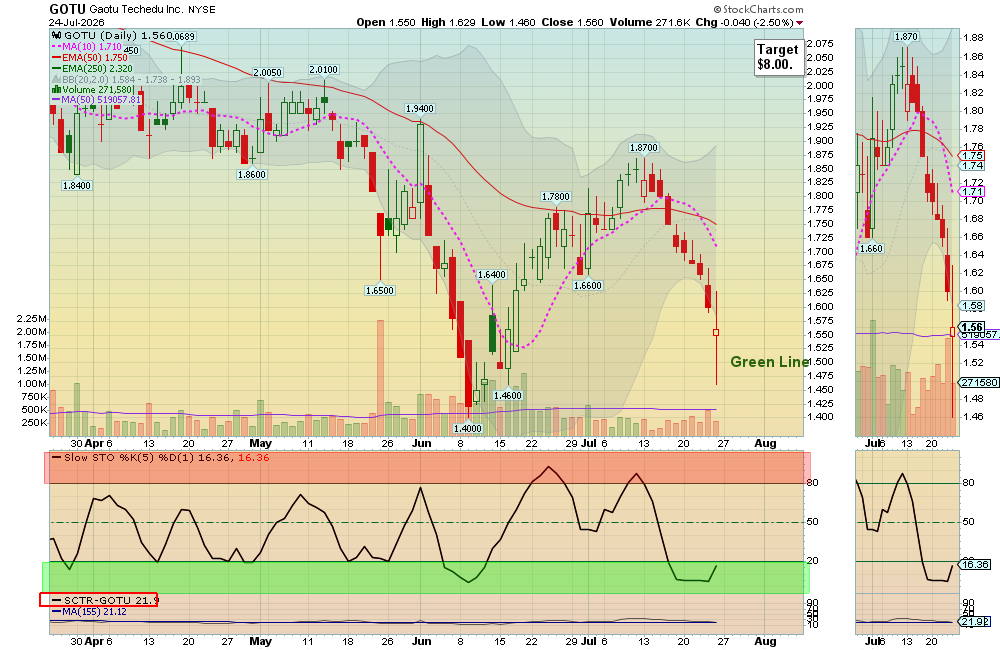Click the High 1.629 value

[448, 22]
